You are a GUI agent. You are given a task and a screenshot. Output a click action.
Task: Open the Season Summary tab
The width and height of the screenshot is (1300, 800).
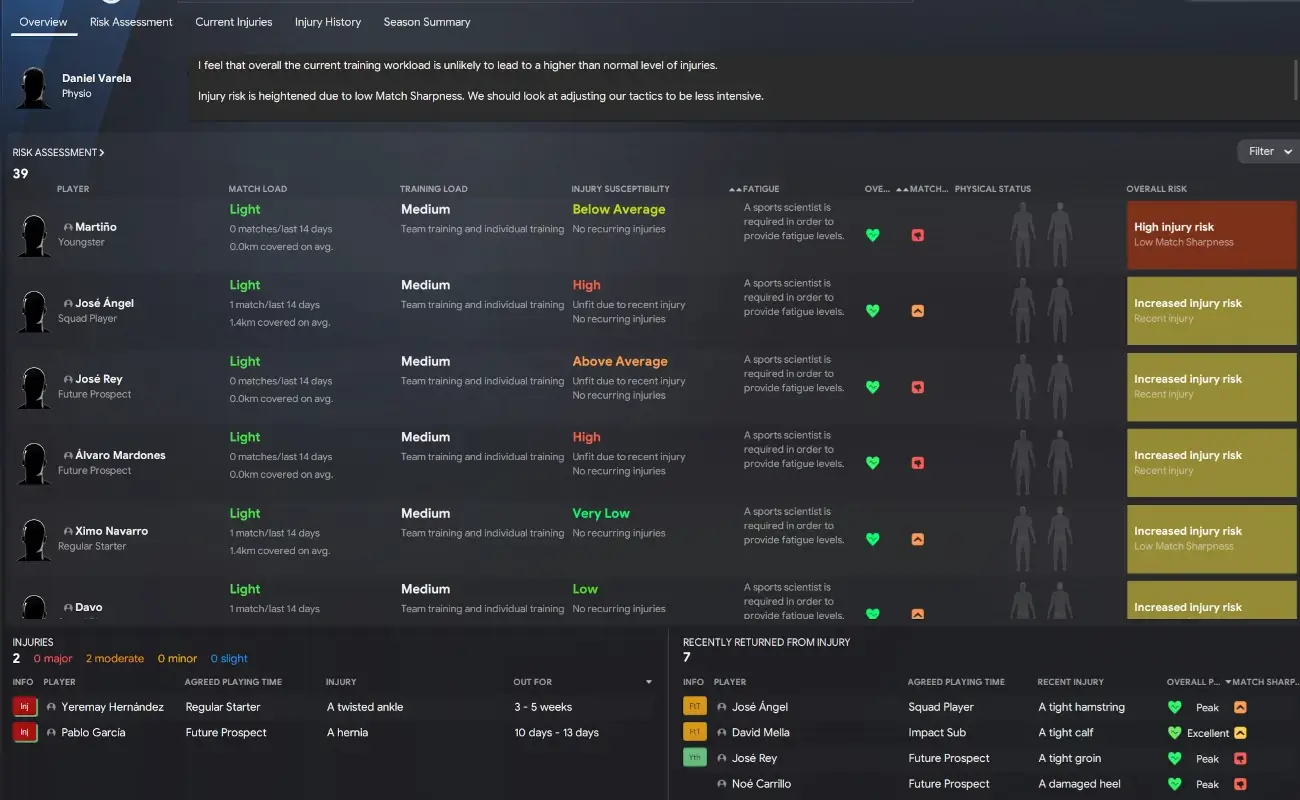coord(427,22)
